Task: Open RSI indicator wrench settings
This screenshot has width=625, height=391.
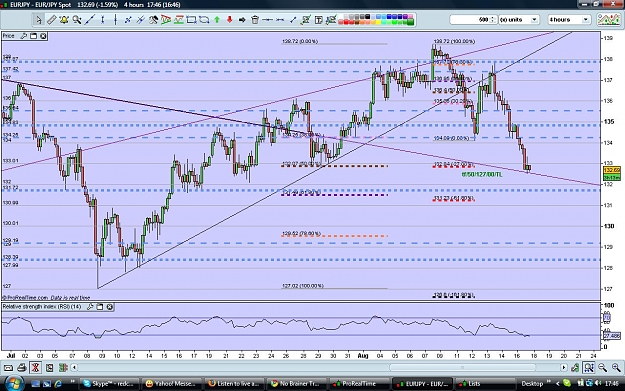Action: [x=90, y=307]
